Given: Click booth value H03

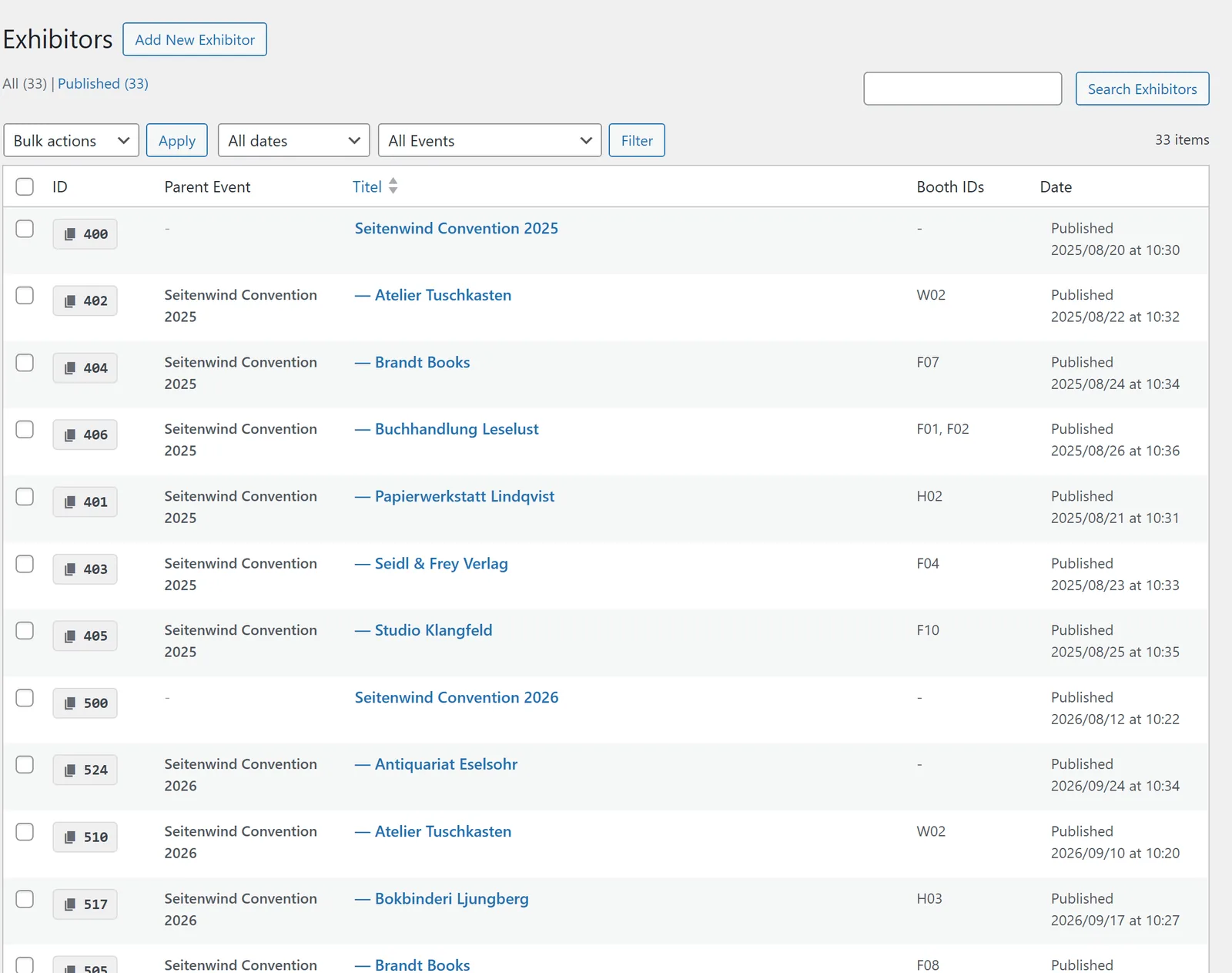Looking at the screenshot, I should pyautogui.click(x=929, y=899).
